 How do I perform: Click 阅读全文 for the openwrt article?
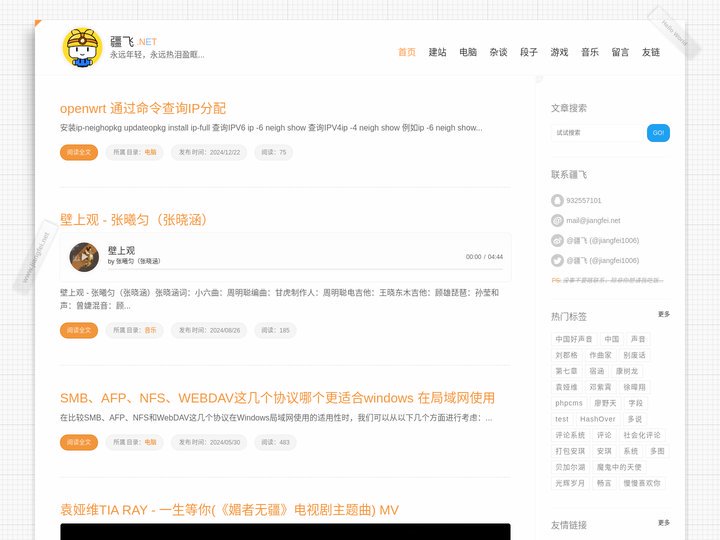79,152
